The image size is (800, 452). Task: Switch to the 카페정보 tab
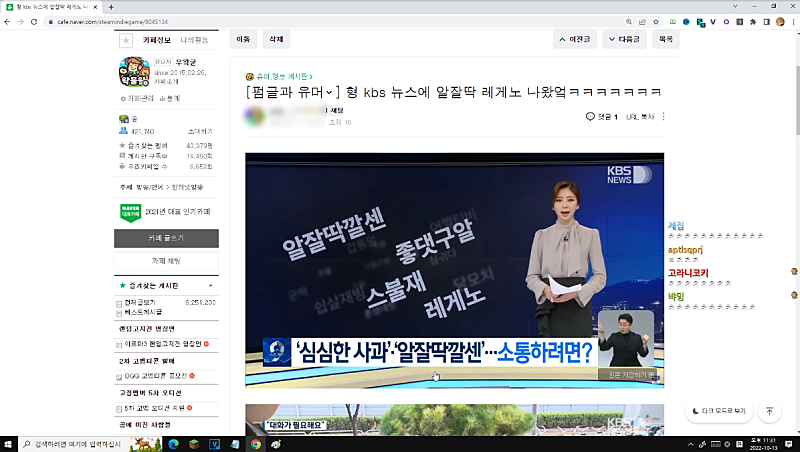(x=157, y=40)
